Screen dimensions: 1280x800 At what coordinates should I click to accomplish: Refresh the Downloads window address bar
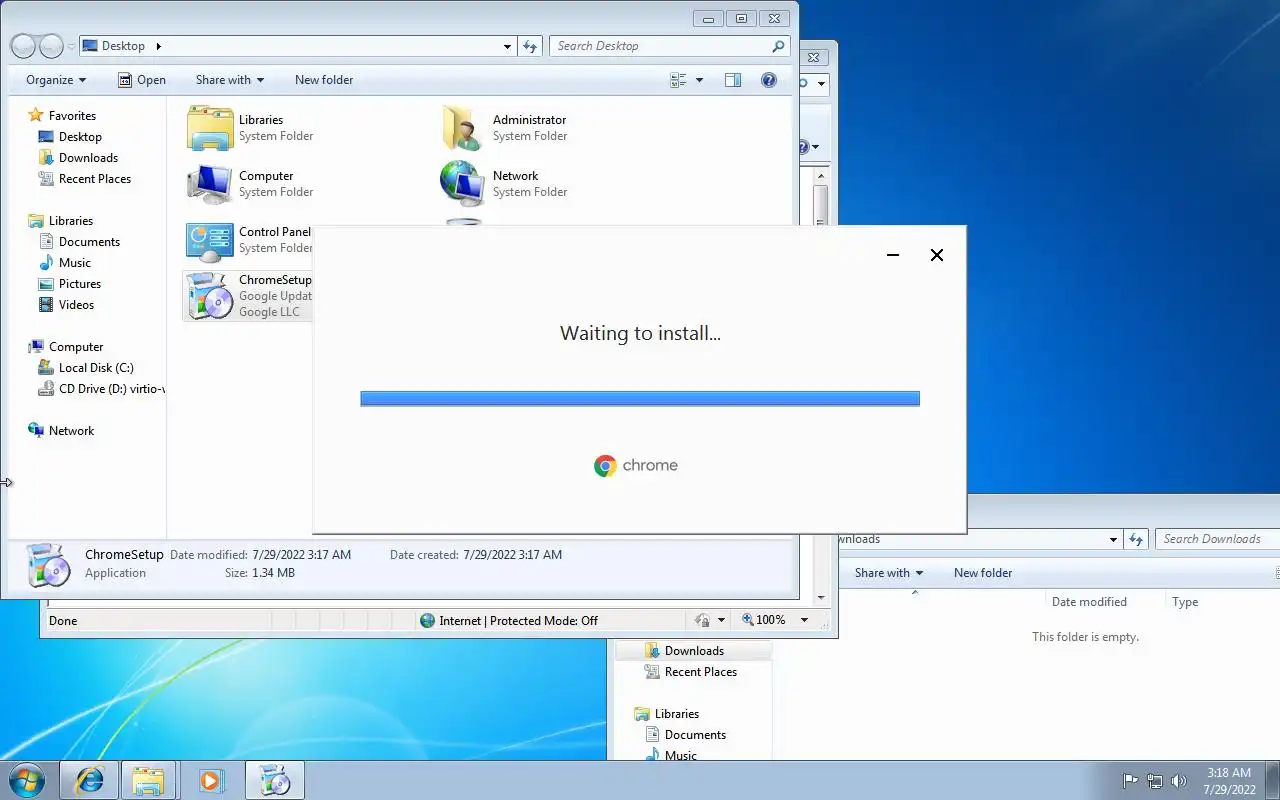tap(1136, 539)
